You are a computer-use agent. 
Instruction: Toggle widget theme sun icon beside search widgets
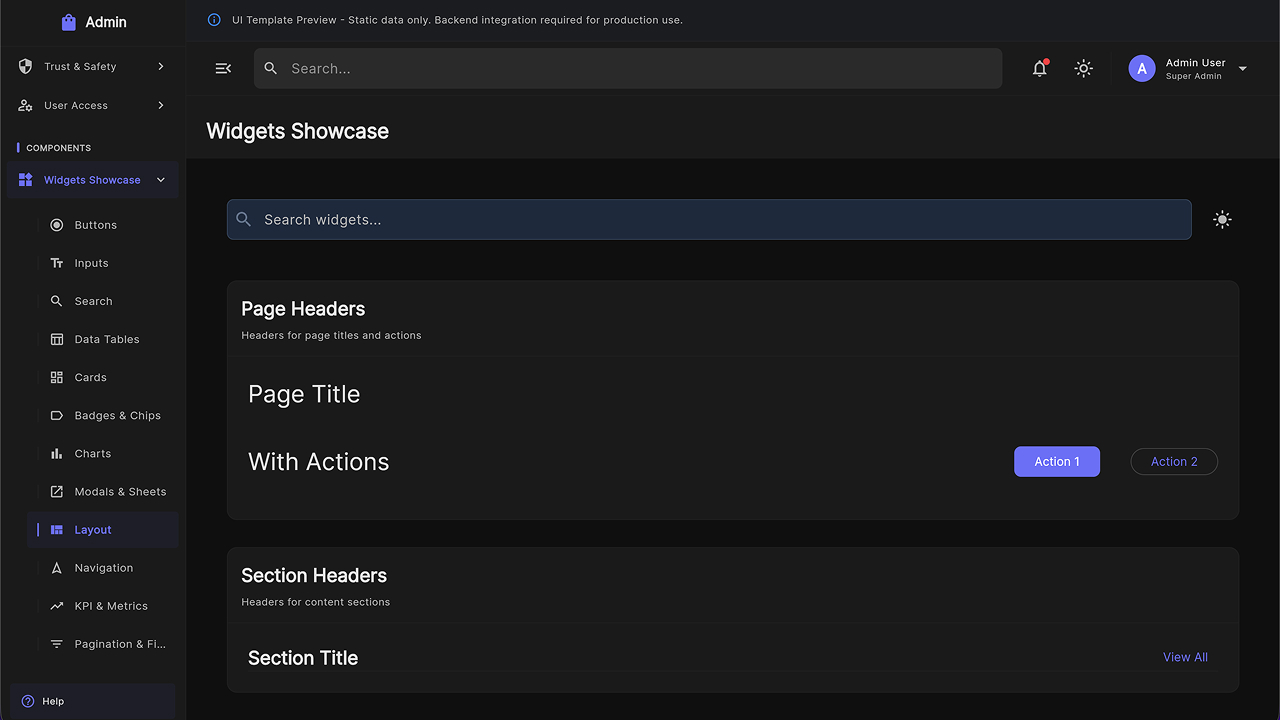[1222, 220]
